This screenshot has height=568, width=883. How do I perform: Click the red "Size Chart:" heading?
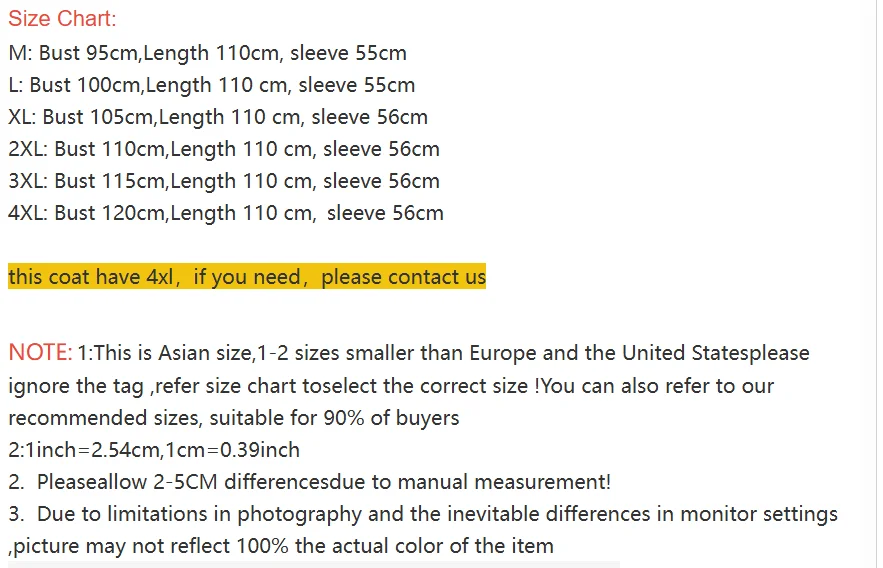pos(62,19)
